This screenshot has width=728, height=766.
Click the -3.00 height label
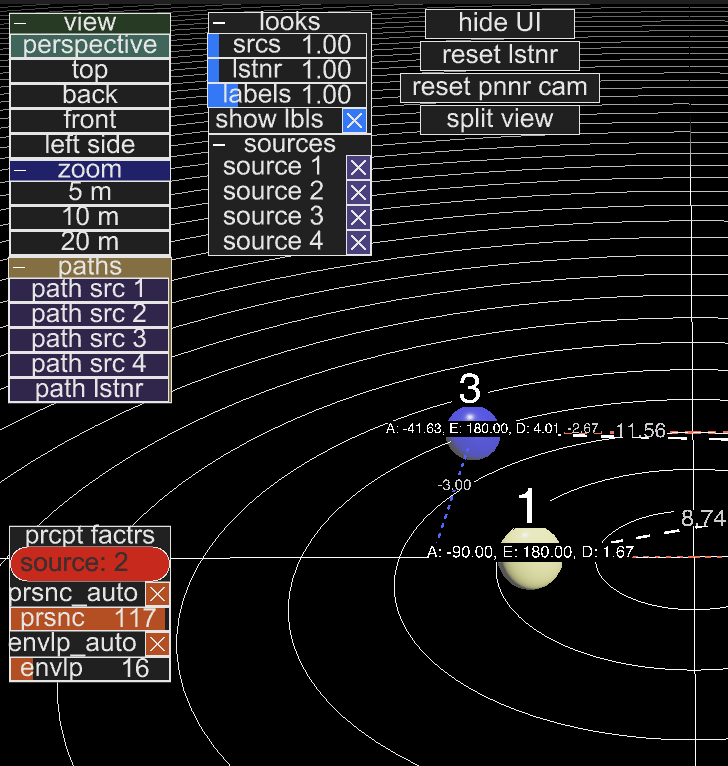point(454,485)
